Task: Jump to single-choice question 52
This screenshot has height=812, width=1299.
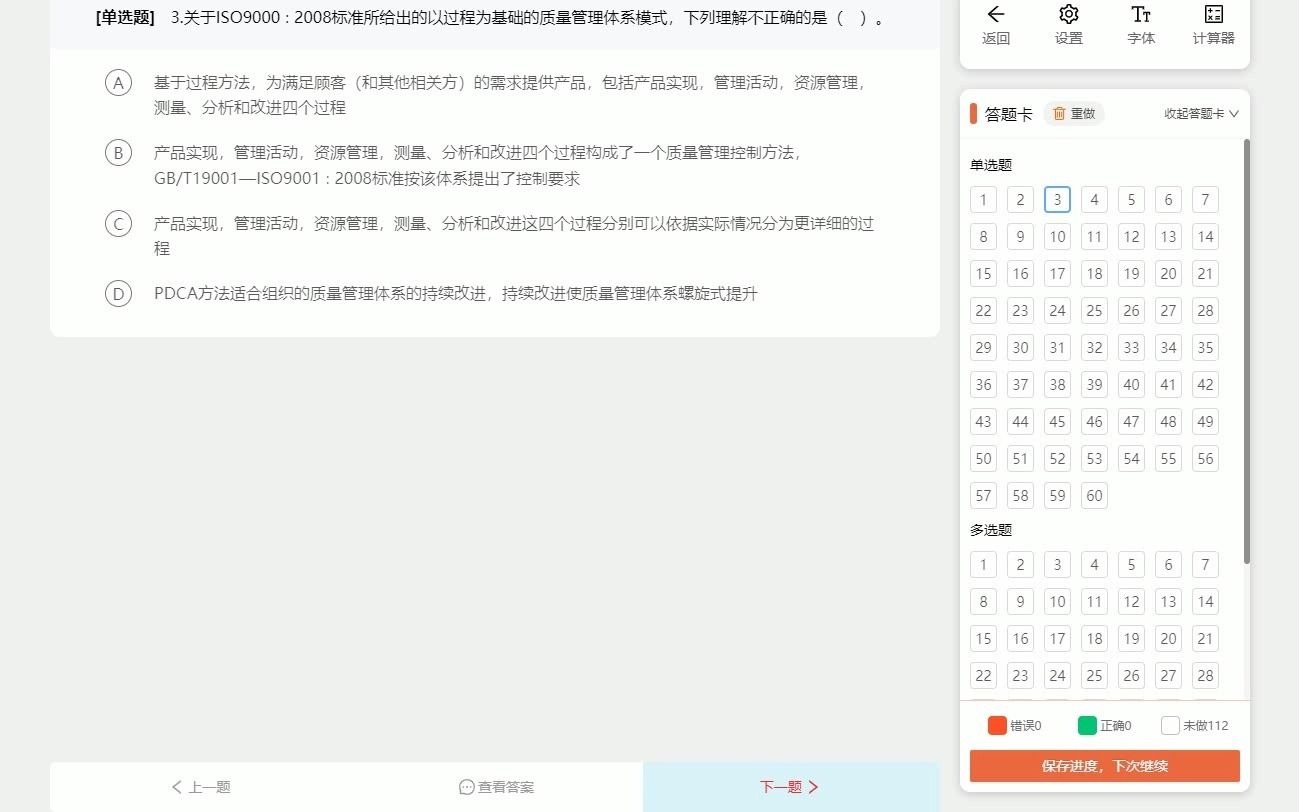Action: 1057,458
